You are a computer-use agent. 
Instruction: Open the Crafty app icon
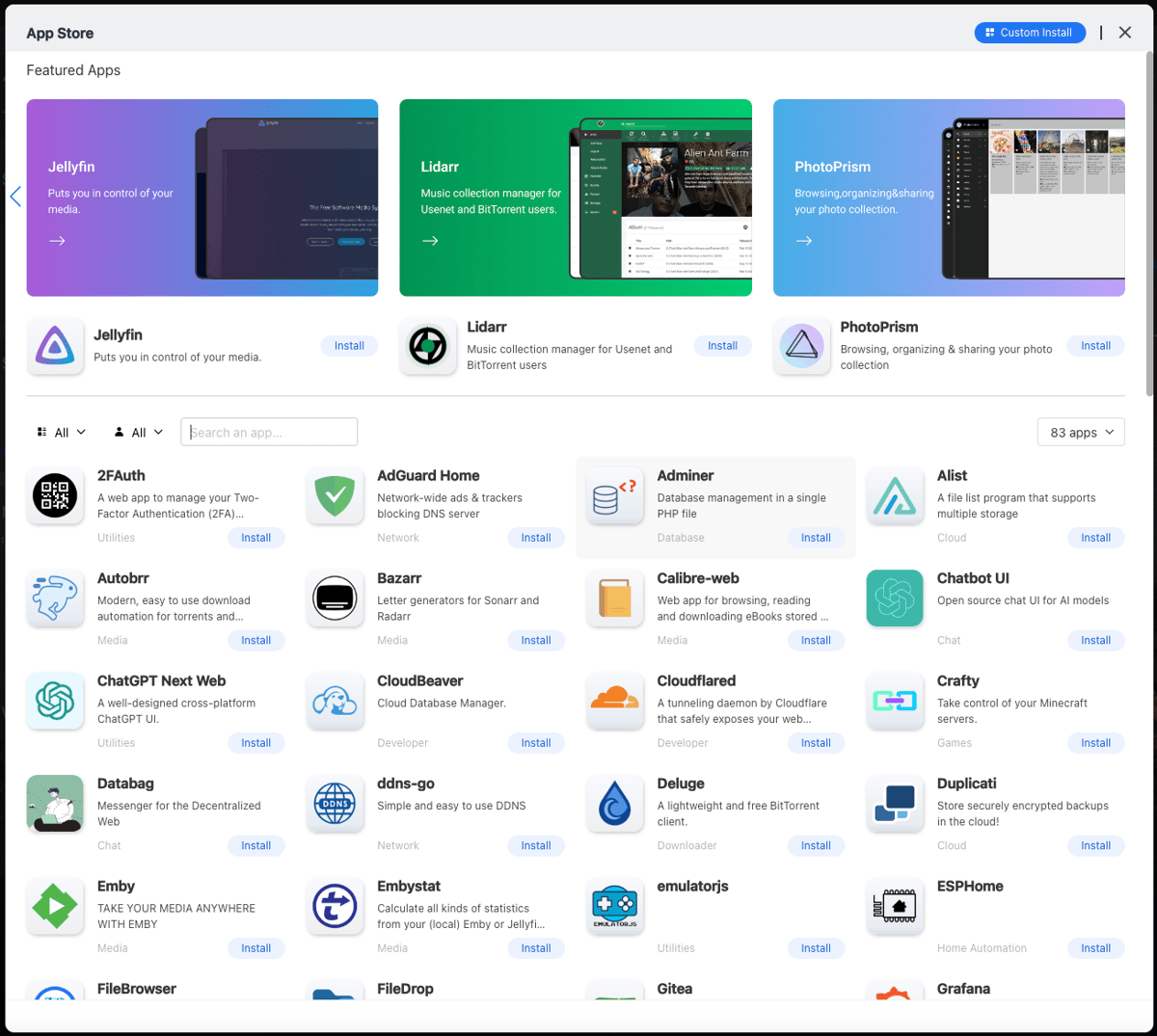coord(895,701)
